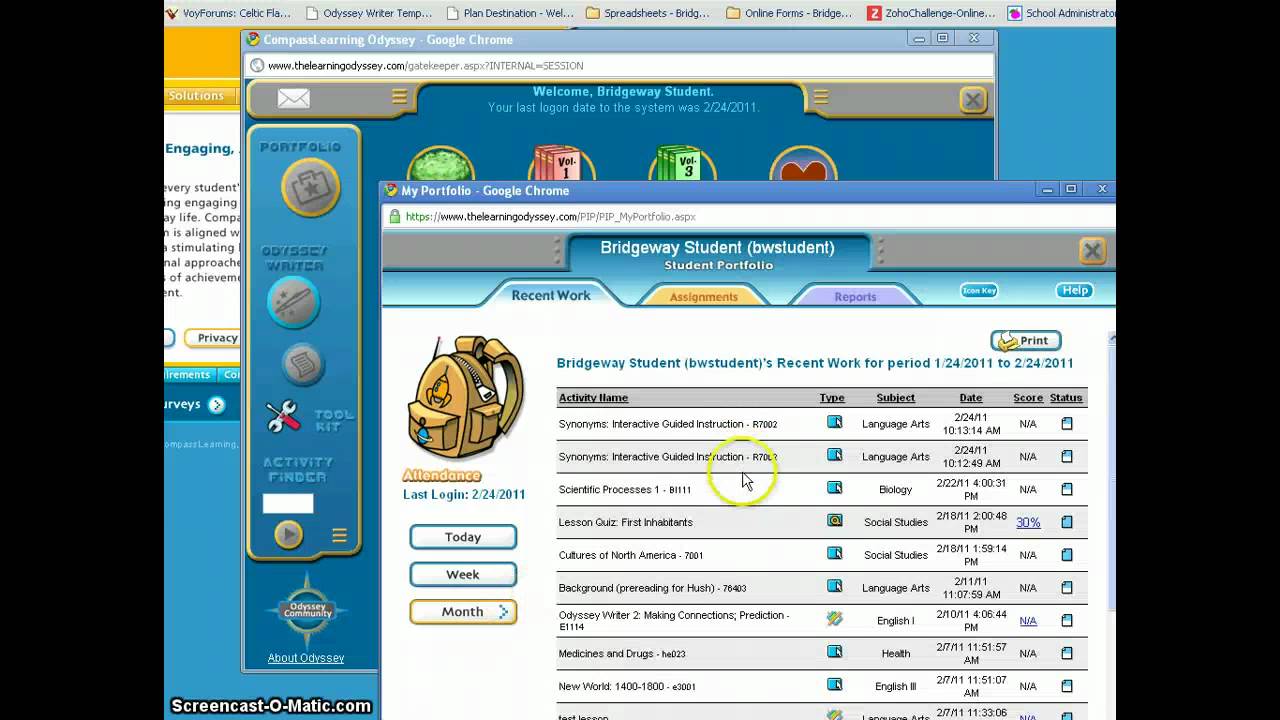Open the red Vol. 1 books icon
Screen dimensions: 1280x720
pyautogui.click(x=561, y=165)
